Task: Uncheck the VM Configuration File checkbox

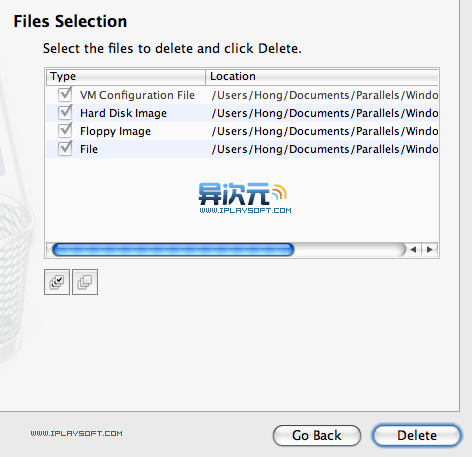Action: pos(65,95)
